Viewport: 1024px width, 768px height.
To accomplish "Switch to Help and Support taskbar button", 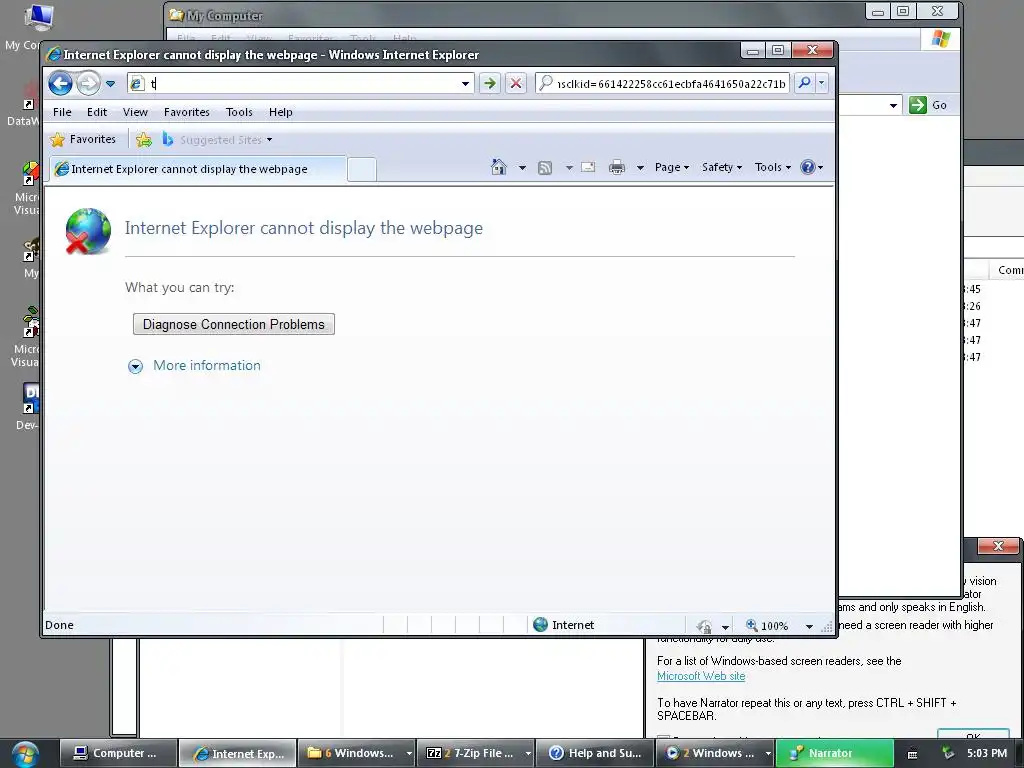I will click(595, 753).
